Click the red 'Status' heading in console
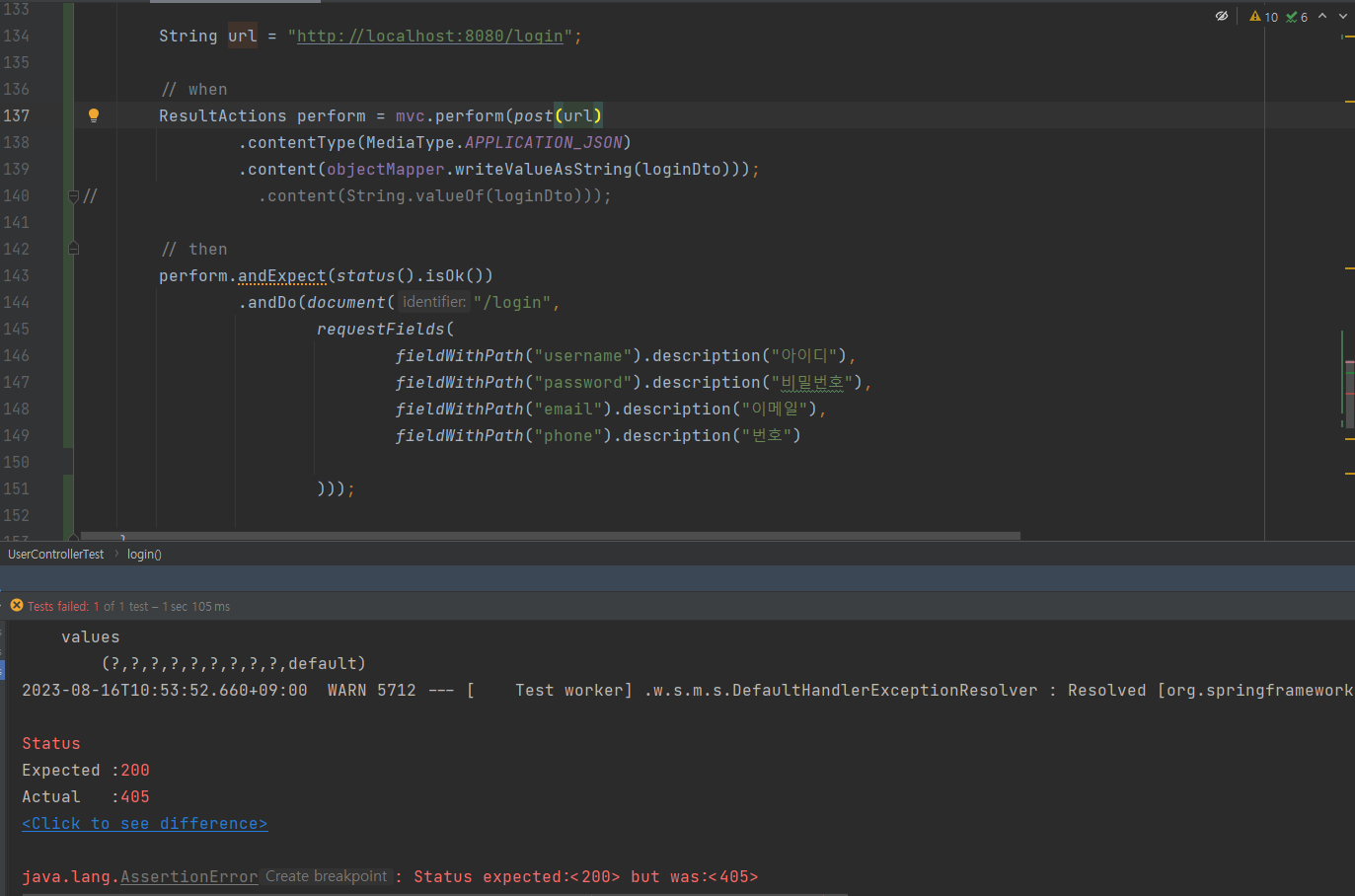The image size is (1355, 896). click(51, 744)
